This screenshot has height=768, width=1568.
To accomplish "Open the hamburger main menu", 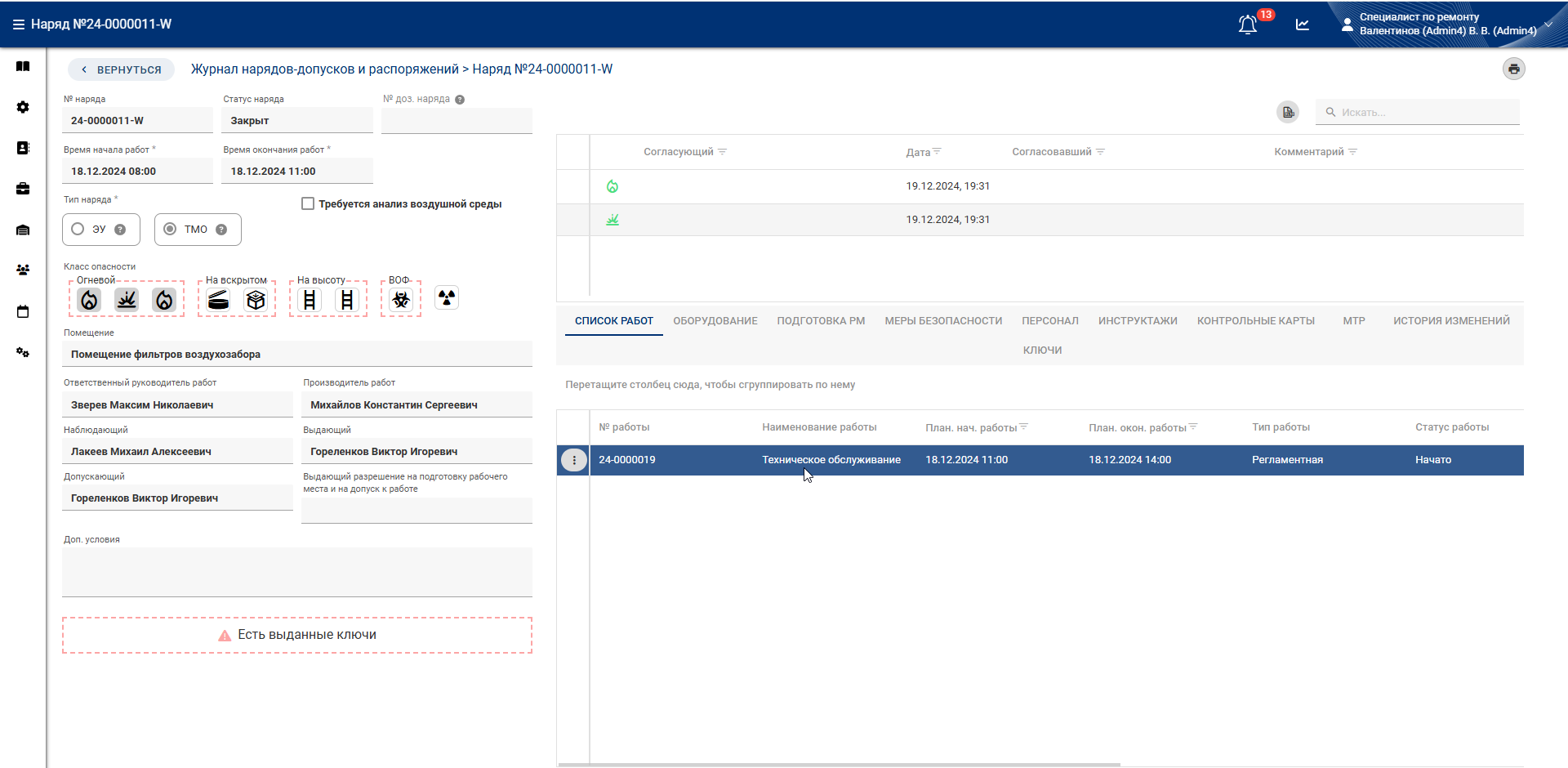I will tap(18, 25).
